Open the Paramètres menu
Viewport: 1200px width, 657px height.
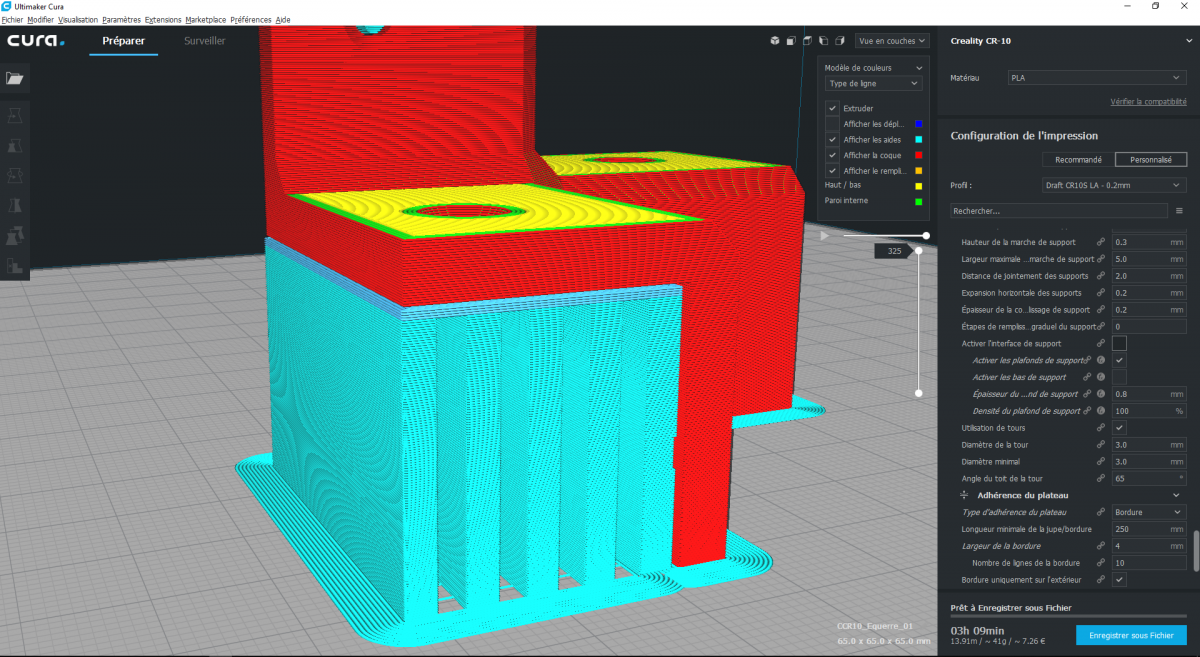pos(121,20)
